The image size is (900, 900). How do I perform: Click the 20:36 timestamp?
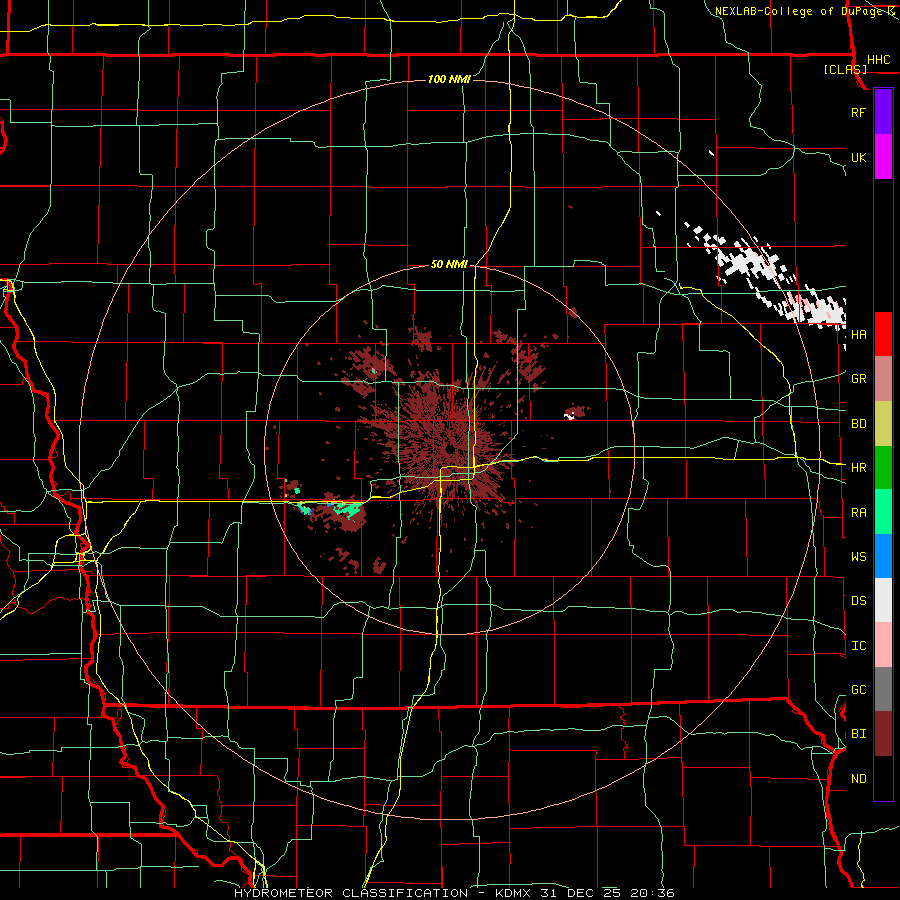click(652, 893)
